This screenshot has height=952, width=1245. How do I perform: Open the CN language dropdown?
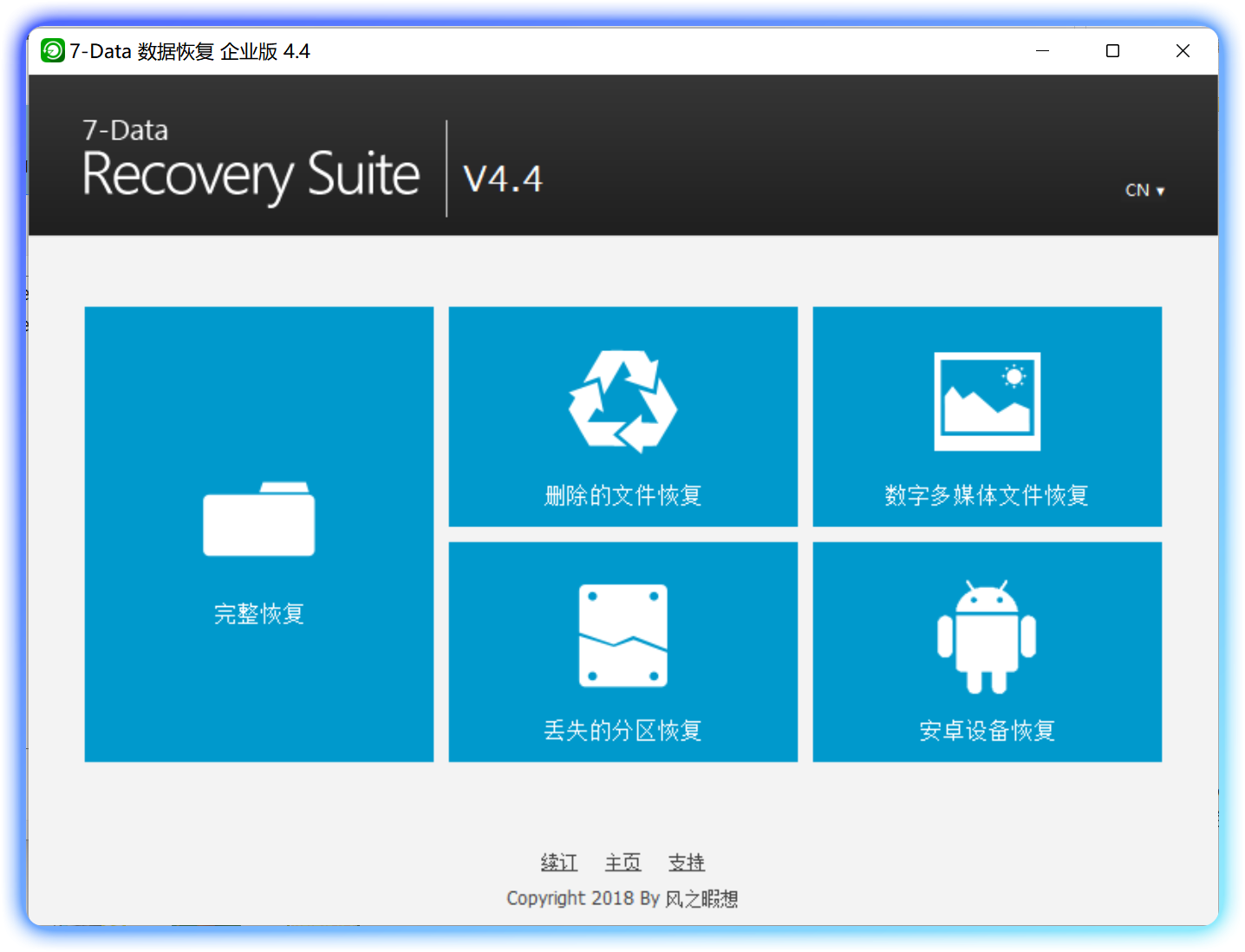click(x=1144, y=190)
